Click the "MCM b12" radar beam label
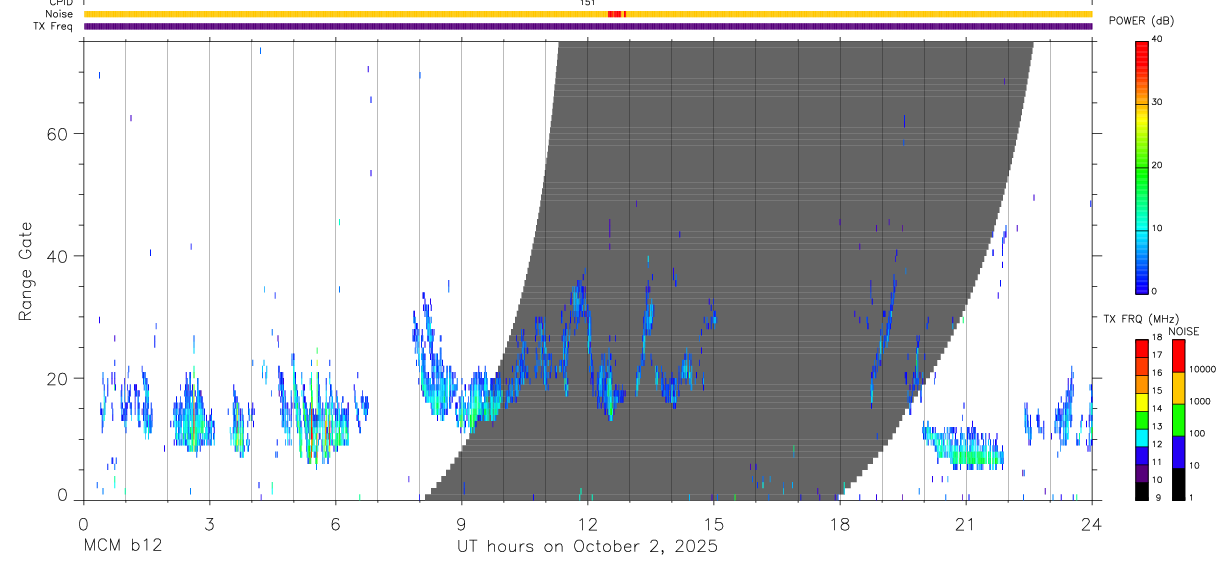Image resolution: width=1228 pixels, height=567 pixels. click(122, 547)
